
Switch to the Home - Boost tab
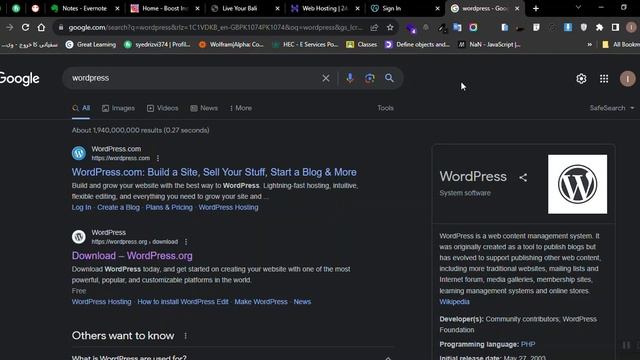(165, 8)
